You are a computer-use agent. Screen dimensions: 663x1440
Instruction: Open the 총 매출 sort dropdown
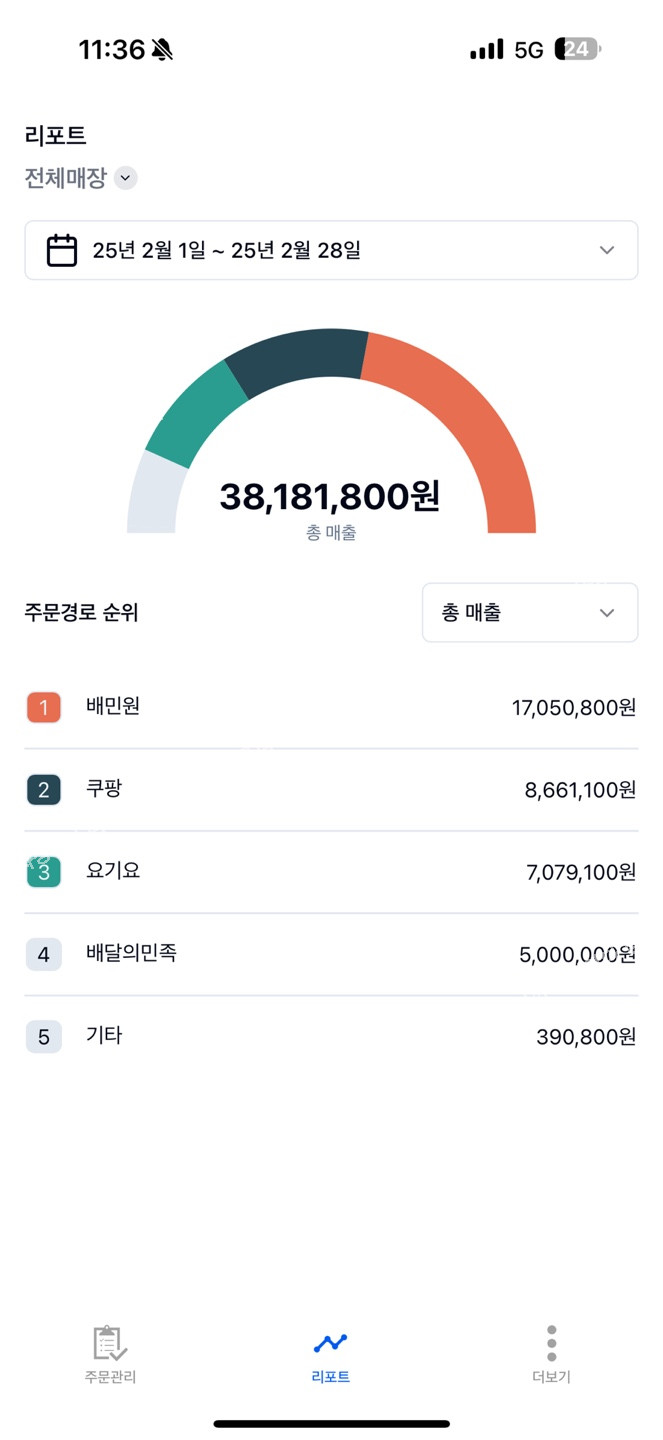point(529,612)
